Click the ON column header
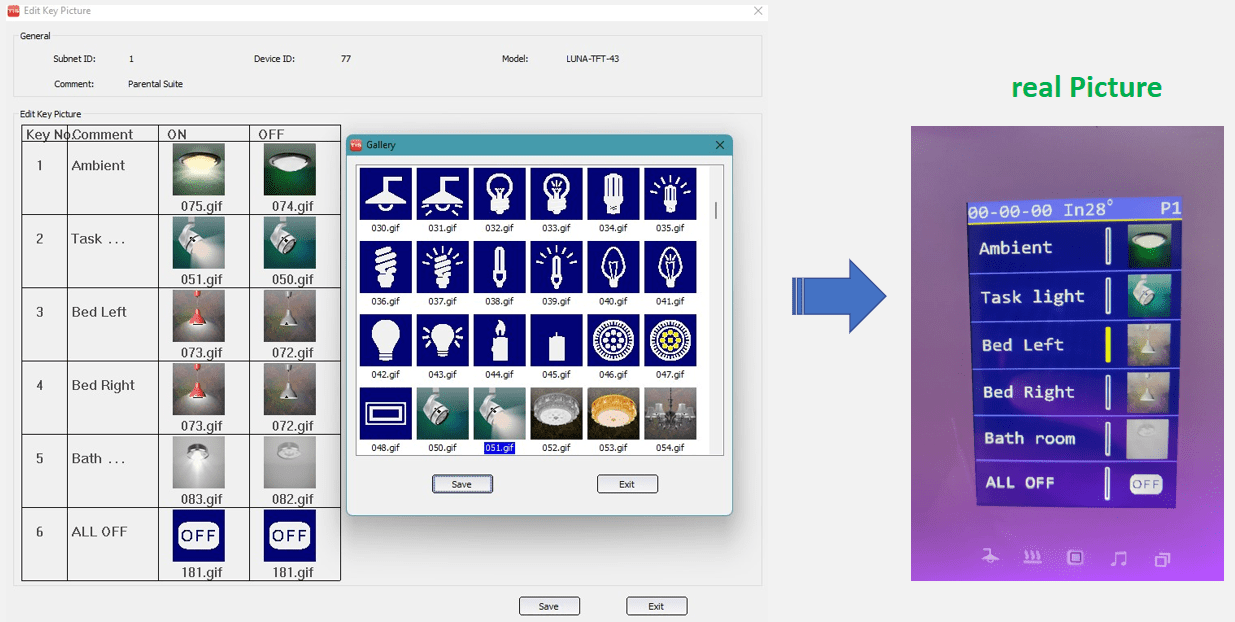Viewport: 1235px width, 622px height. pyautogui.click(x=204, y=134)
